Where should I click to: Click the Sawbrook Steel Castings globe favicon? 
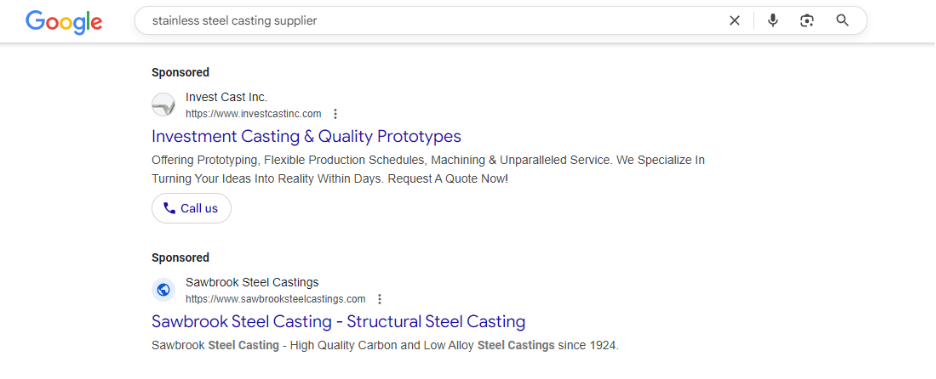tap(163, 290)
